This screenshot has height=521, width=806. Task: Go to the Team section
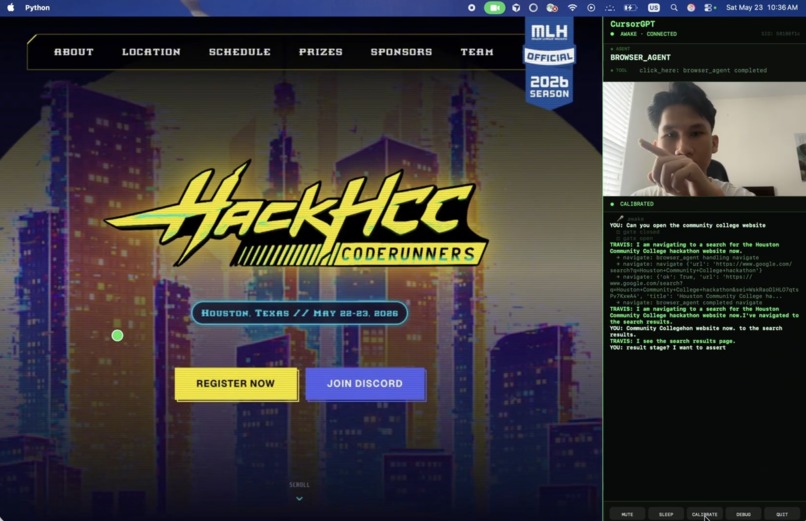click(477, 52)
